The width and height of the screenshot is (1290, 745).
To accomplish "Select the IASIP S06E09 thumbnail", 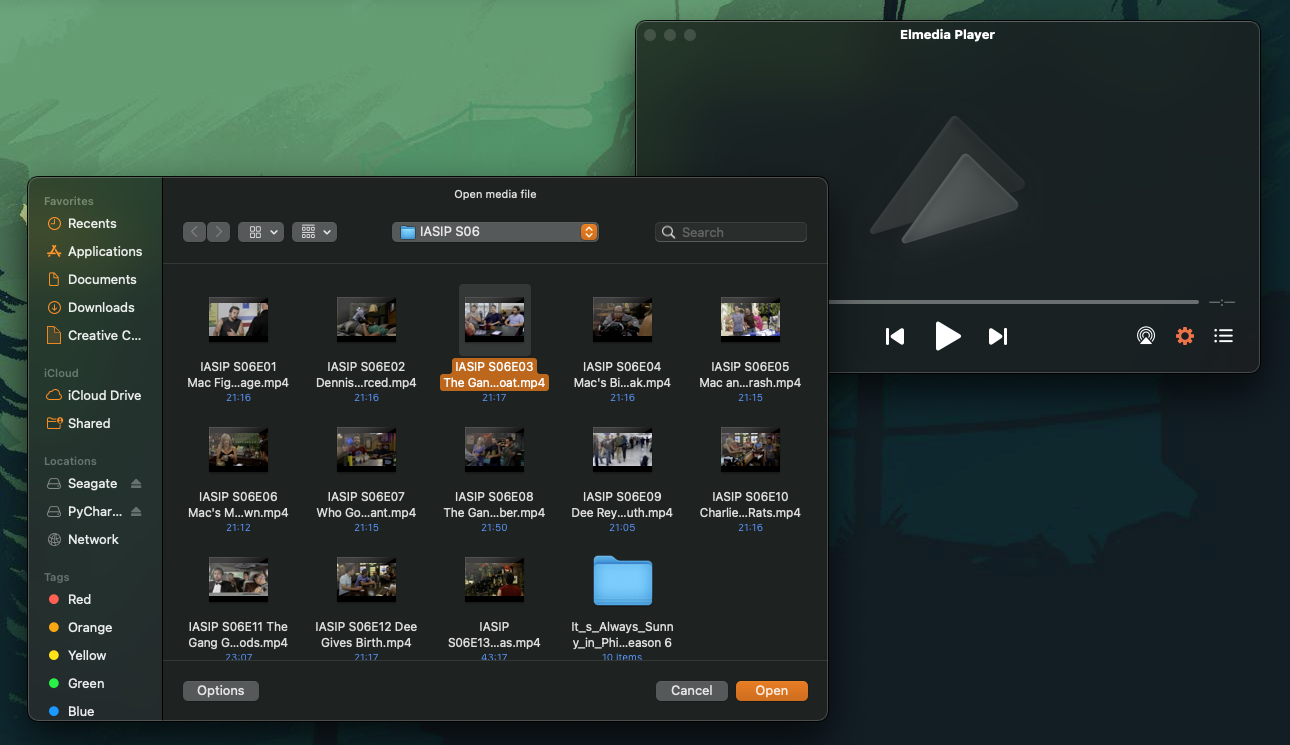I will click(622, 450).
